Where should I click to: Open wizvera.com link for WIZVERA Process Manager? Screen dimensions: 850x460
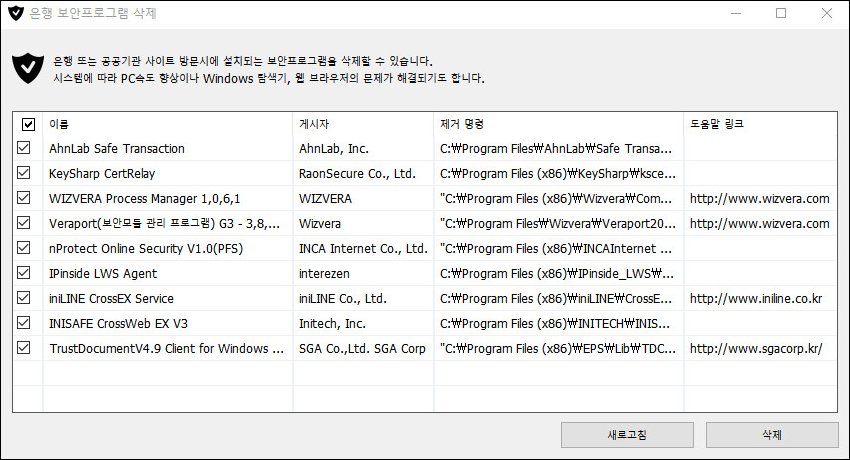point(759,199)
